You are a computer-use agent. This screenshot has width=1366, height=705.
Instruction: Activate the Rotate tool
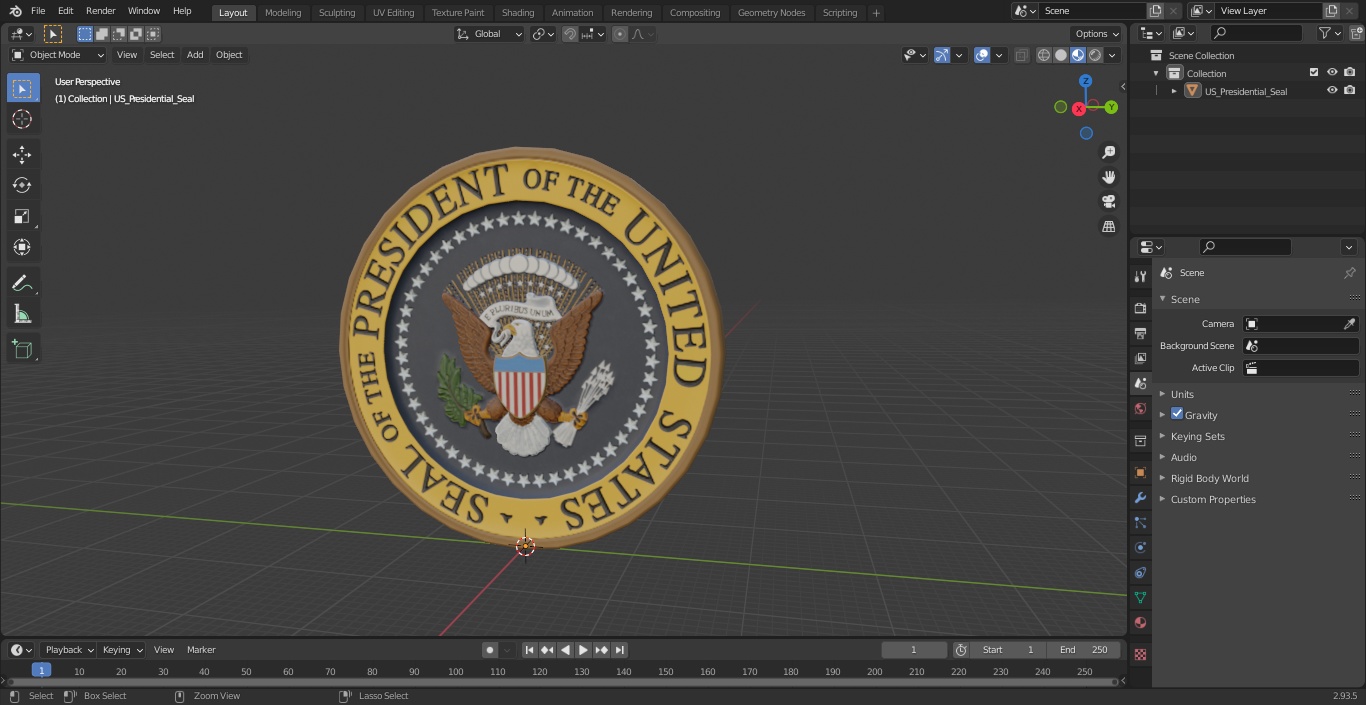pyautogui.click(x=22, y=185)
